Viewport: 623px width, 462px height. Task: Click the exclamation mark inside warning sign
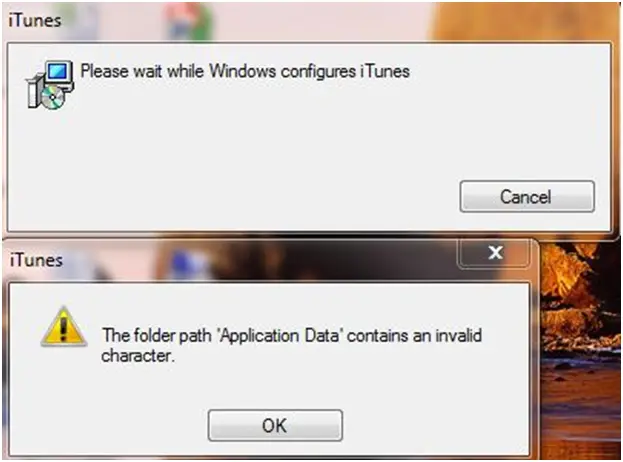[64, 328]
